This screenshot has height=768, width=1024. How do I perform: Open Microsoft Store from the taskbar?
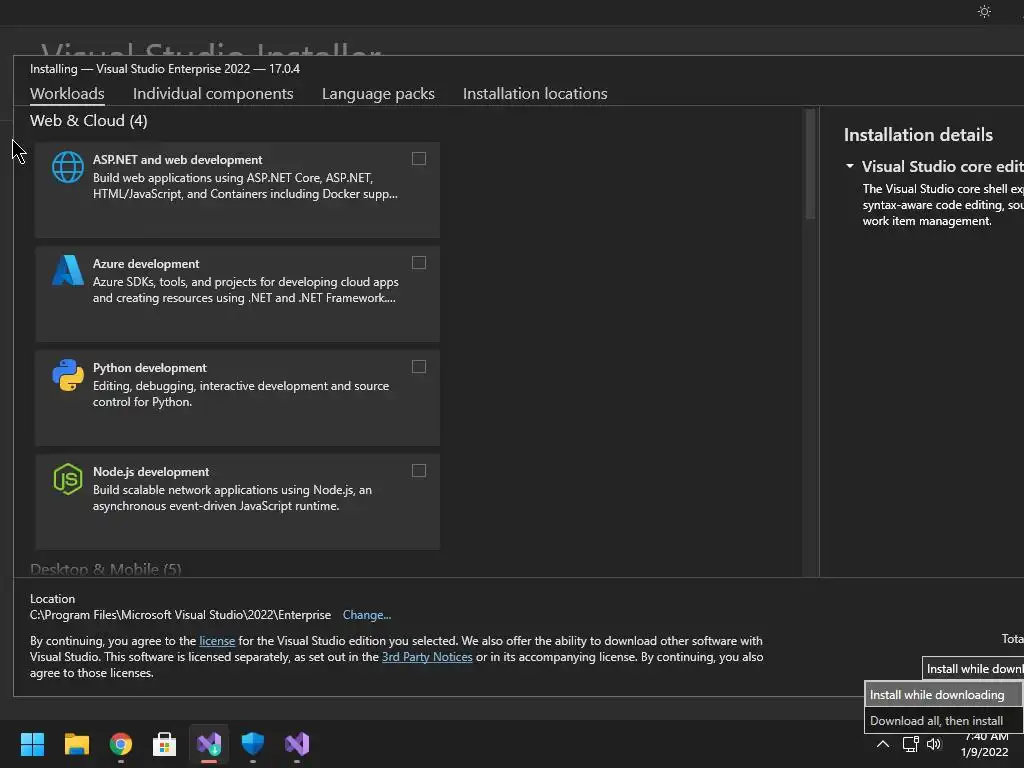165,744
